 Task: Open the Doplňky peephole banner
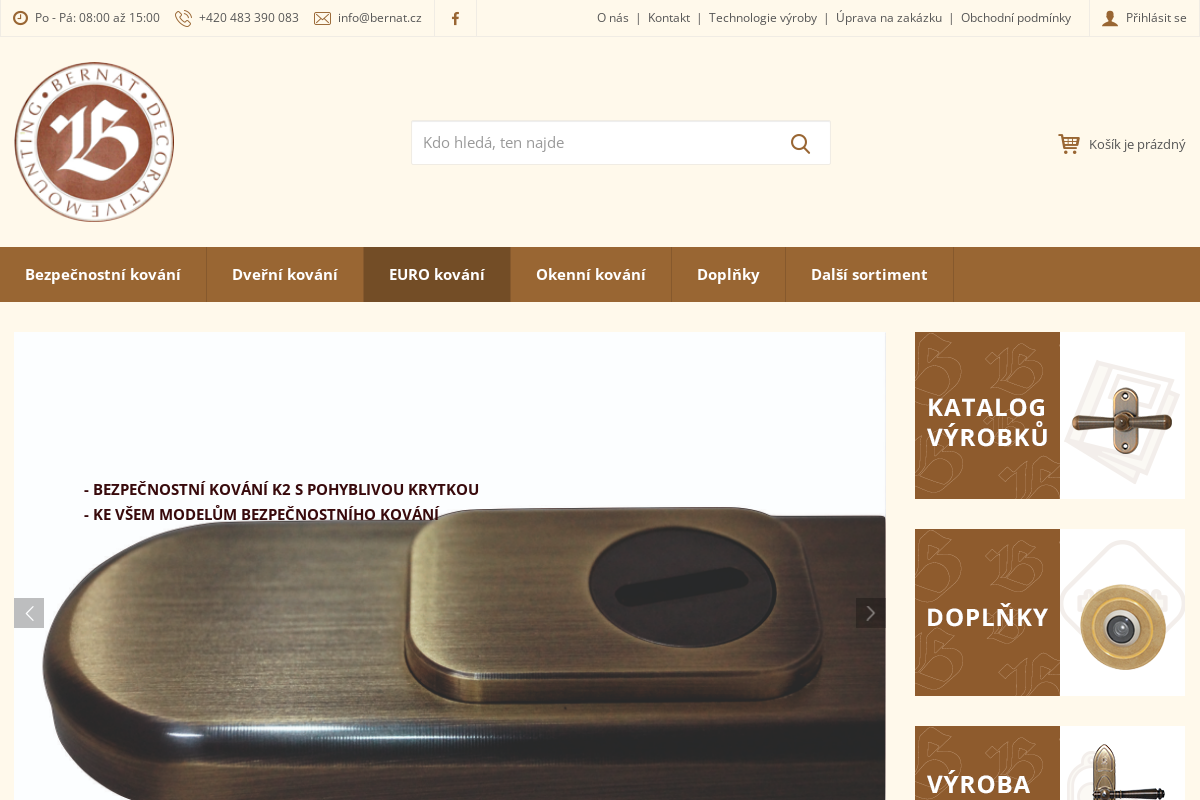point(1050,612)
